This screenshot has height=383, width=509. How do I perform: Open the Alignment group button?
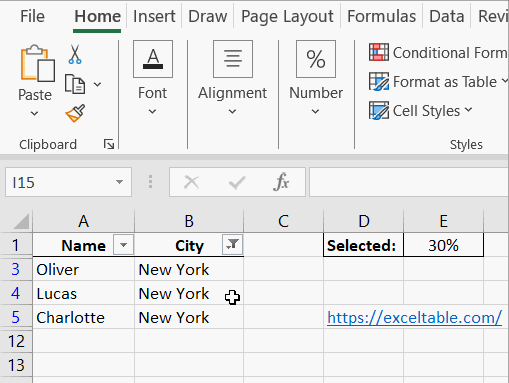tap(233, 59)
